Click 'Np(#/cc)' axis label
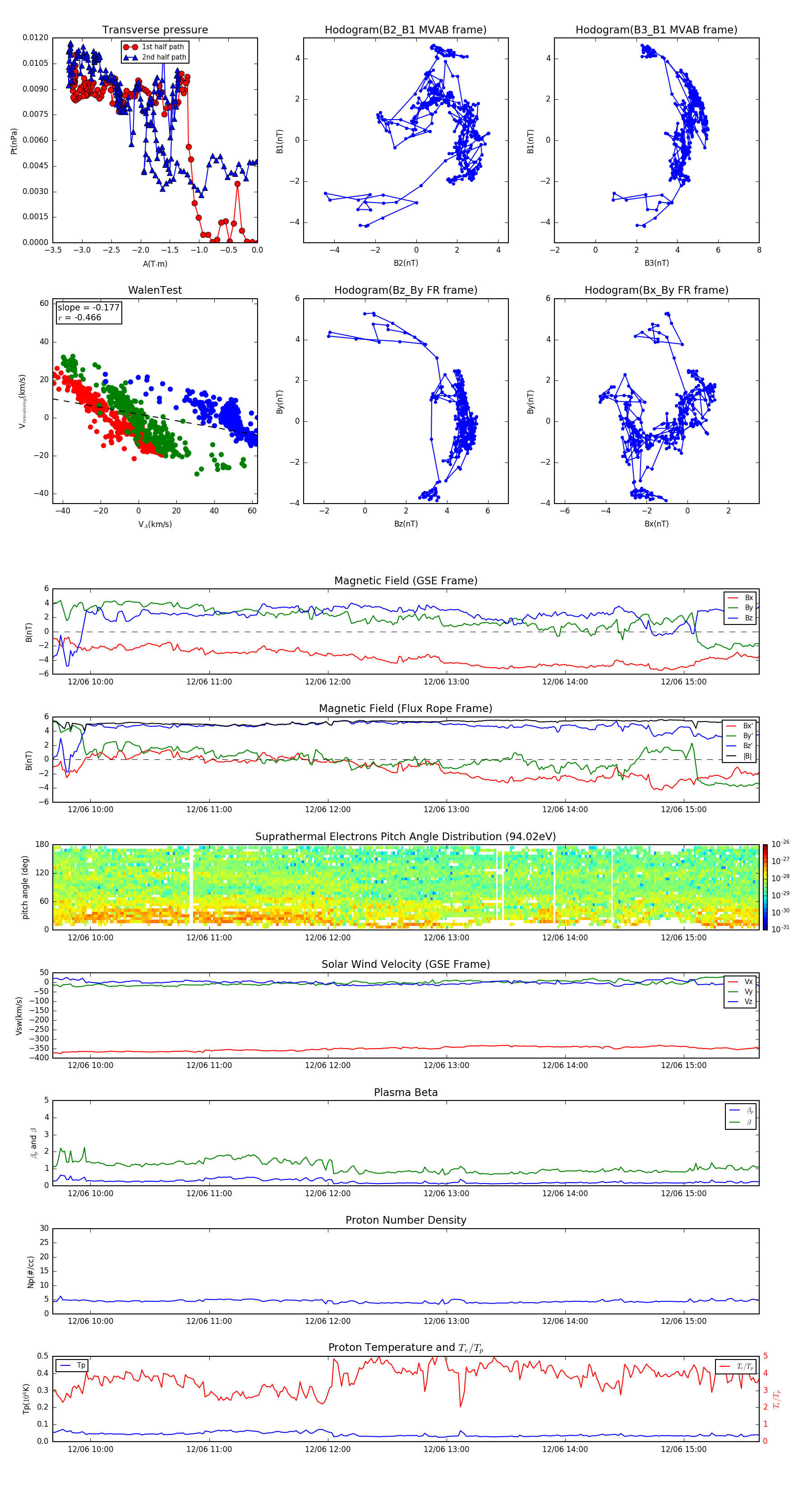812x1489 pixels. tap(31, 1271)
